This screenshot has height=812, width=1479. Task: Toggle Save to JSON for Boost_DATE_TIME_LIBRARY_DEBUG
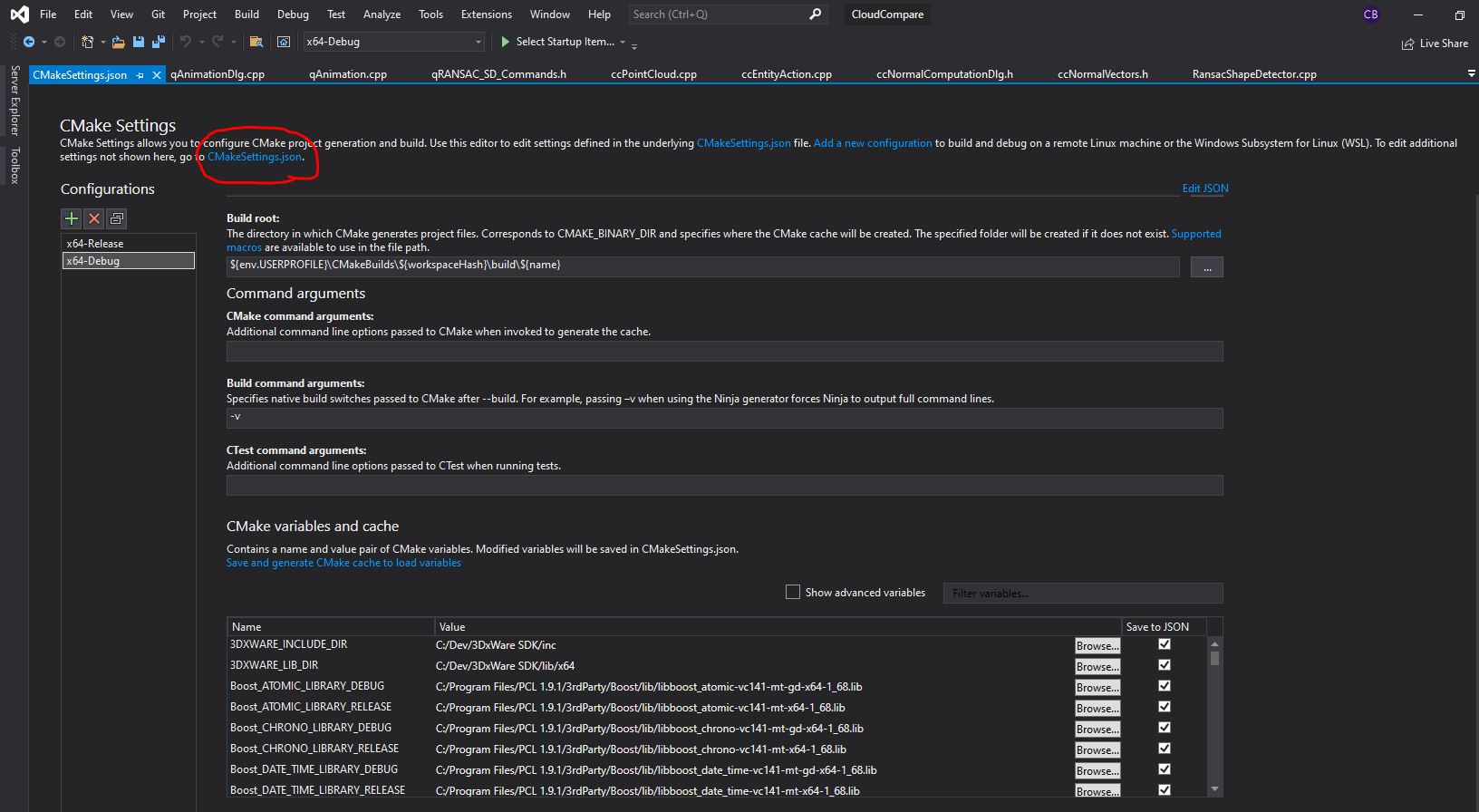1165,769
